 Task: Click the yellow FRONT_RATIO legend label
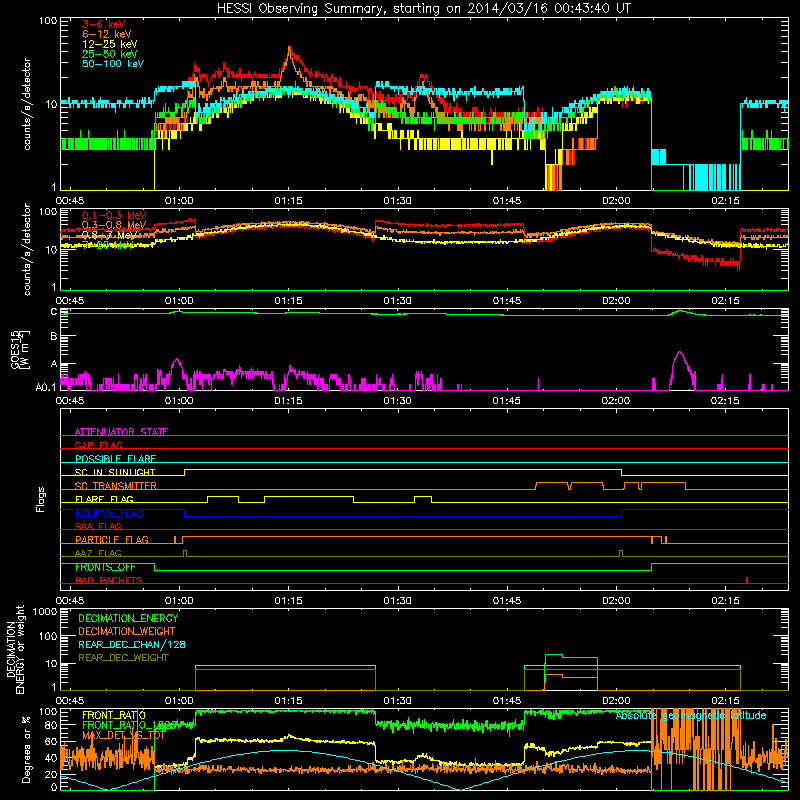pos(114,715)
